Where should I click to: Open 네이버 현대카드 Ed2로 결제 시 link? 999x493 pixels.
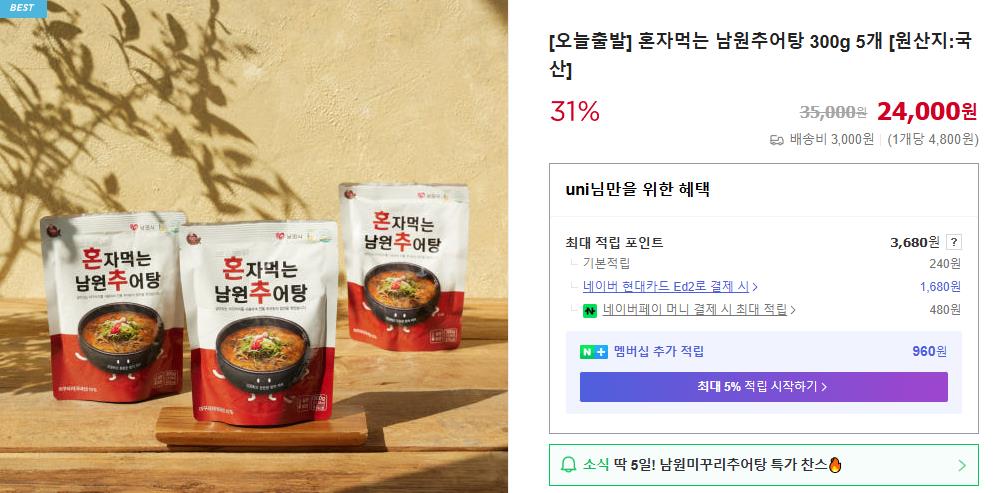(670, 287)
